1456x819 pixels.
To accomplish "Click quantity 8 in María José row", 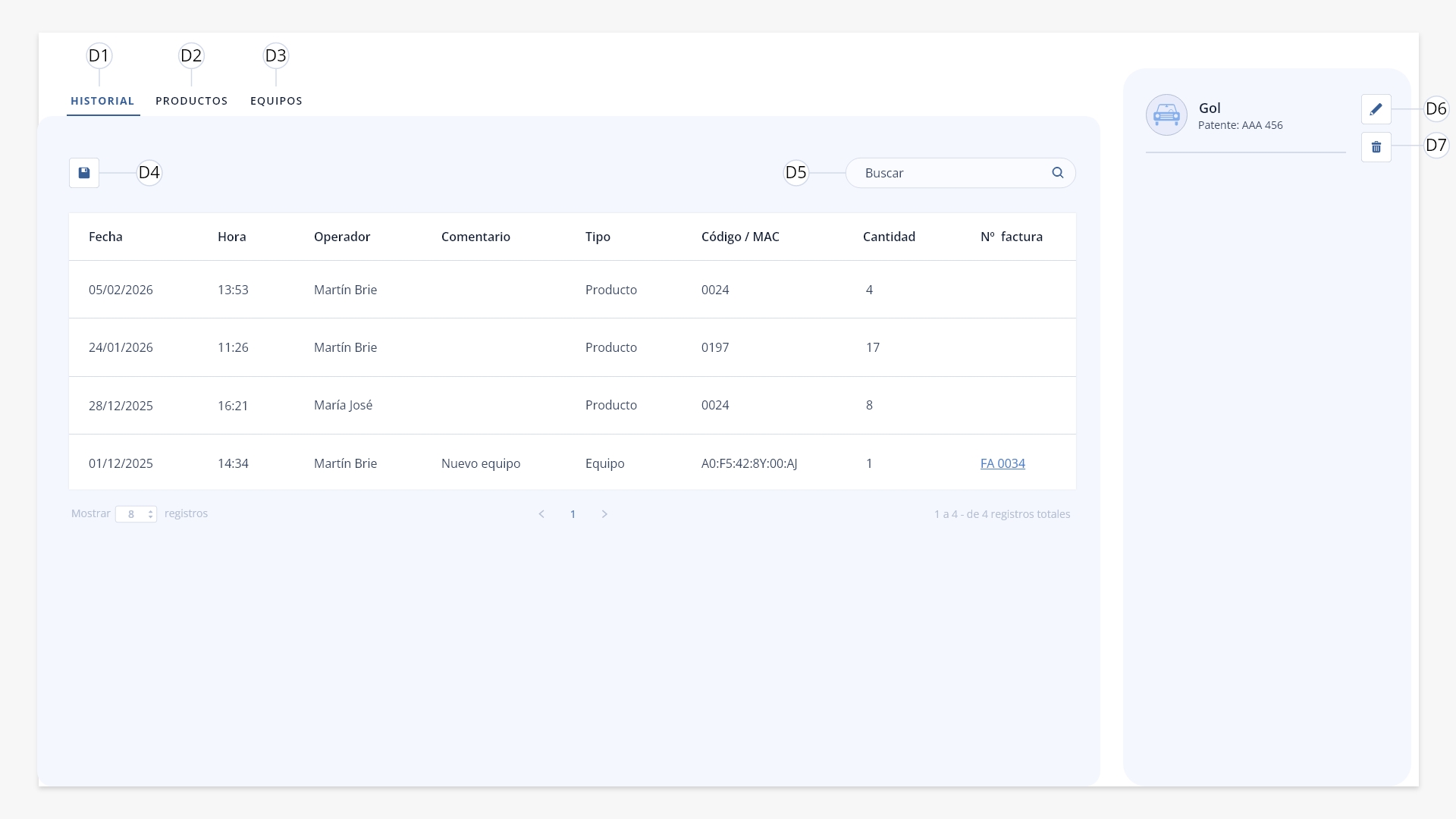I will point(869,405).
